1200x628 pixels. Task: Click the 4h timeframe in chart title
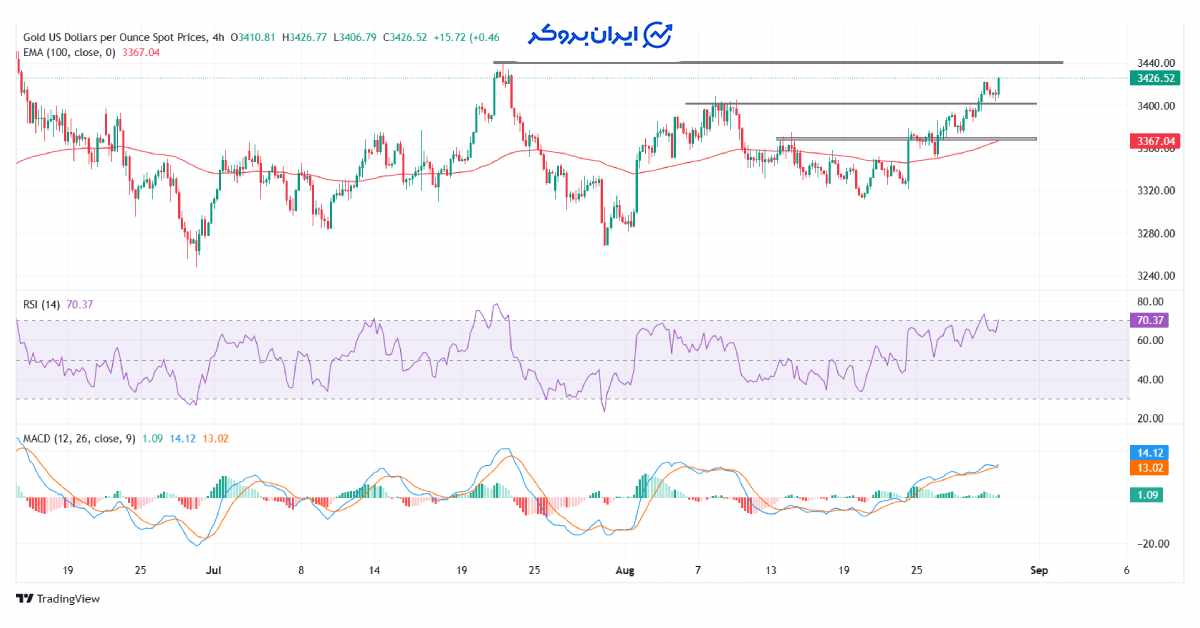pyautogui.click(x=218, y=38)
